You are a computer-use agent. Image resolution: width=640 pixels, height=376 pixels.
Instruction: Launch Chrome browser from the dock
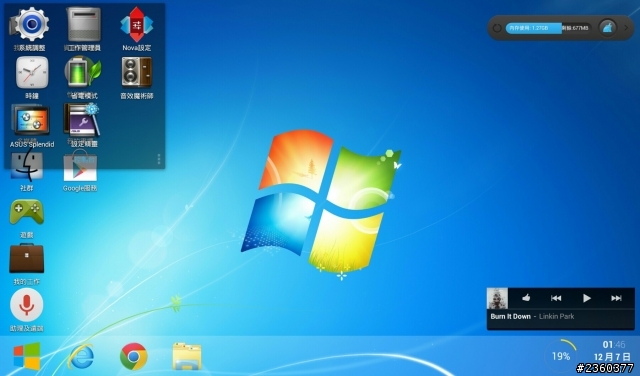click(133, 356)
